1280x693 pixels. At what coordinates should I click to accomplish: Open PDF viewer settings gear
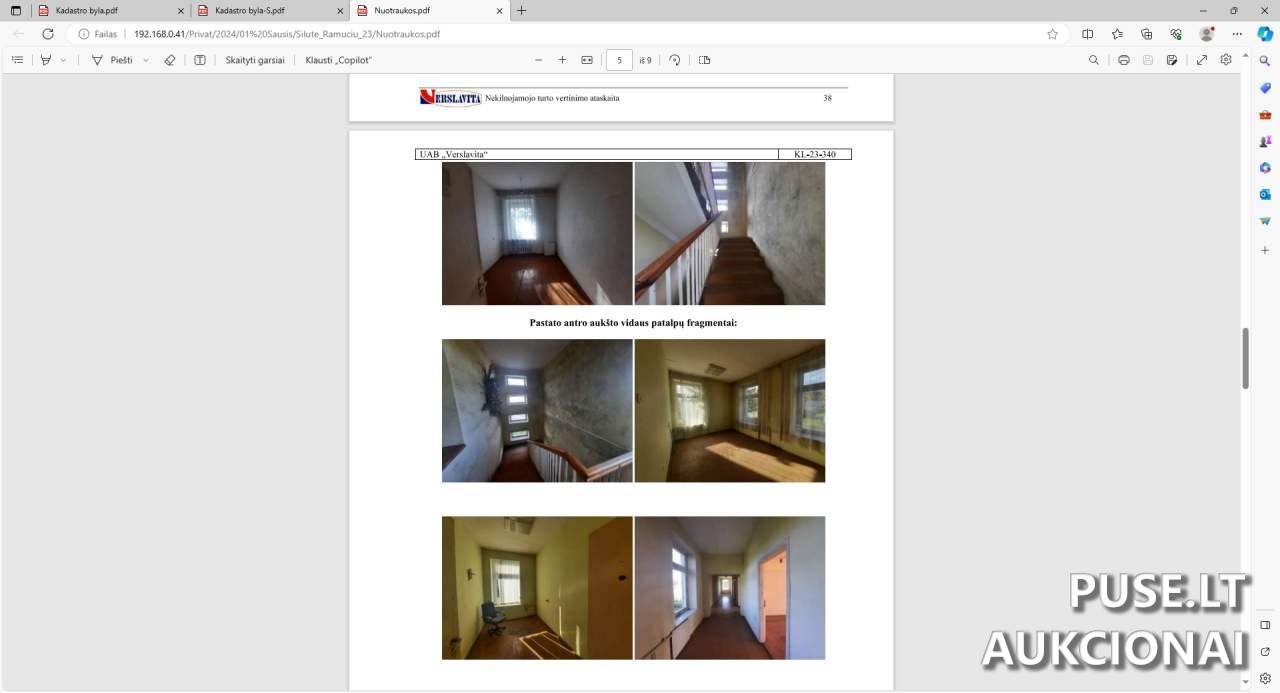coord(1226,60)
